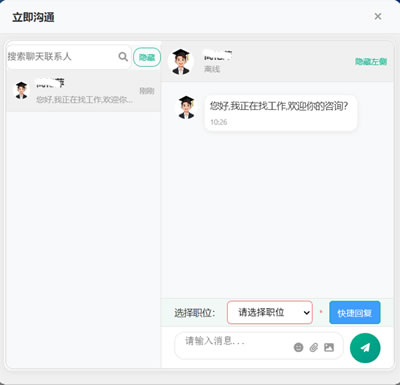Click the contact list avatar thumbnail
400x385 pixels.
[21, 90]
